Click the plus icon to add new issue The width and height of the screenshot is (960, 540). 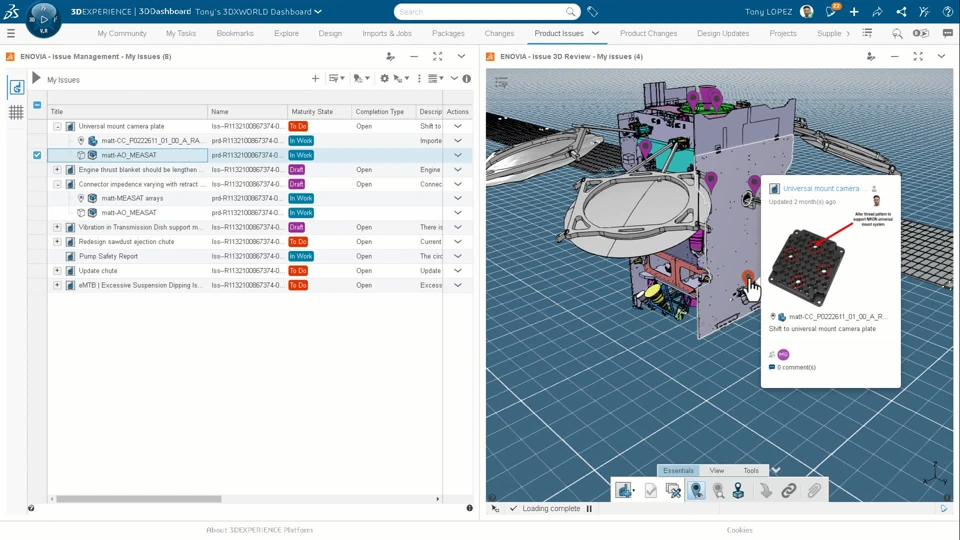(x=315, y=79)
